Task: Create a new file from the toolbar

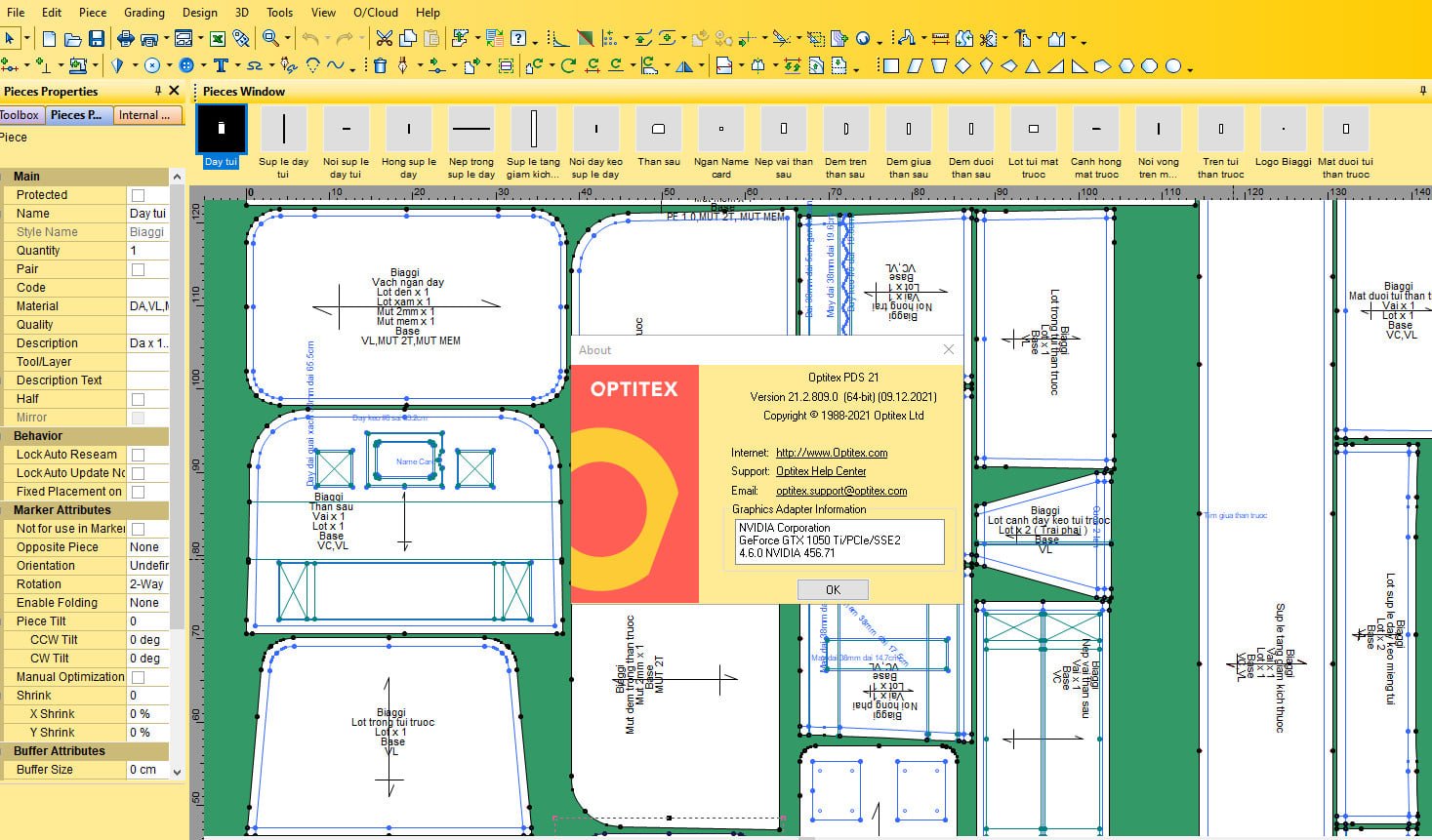Action: (47, 39)
